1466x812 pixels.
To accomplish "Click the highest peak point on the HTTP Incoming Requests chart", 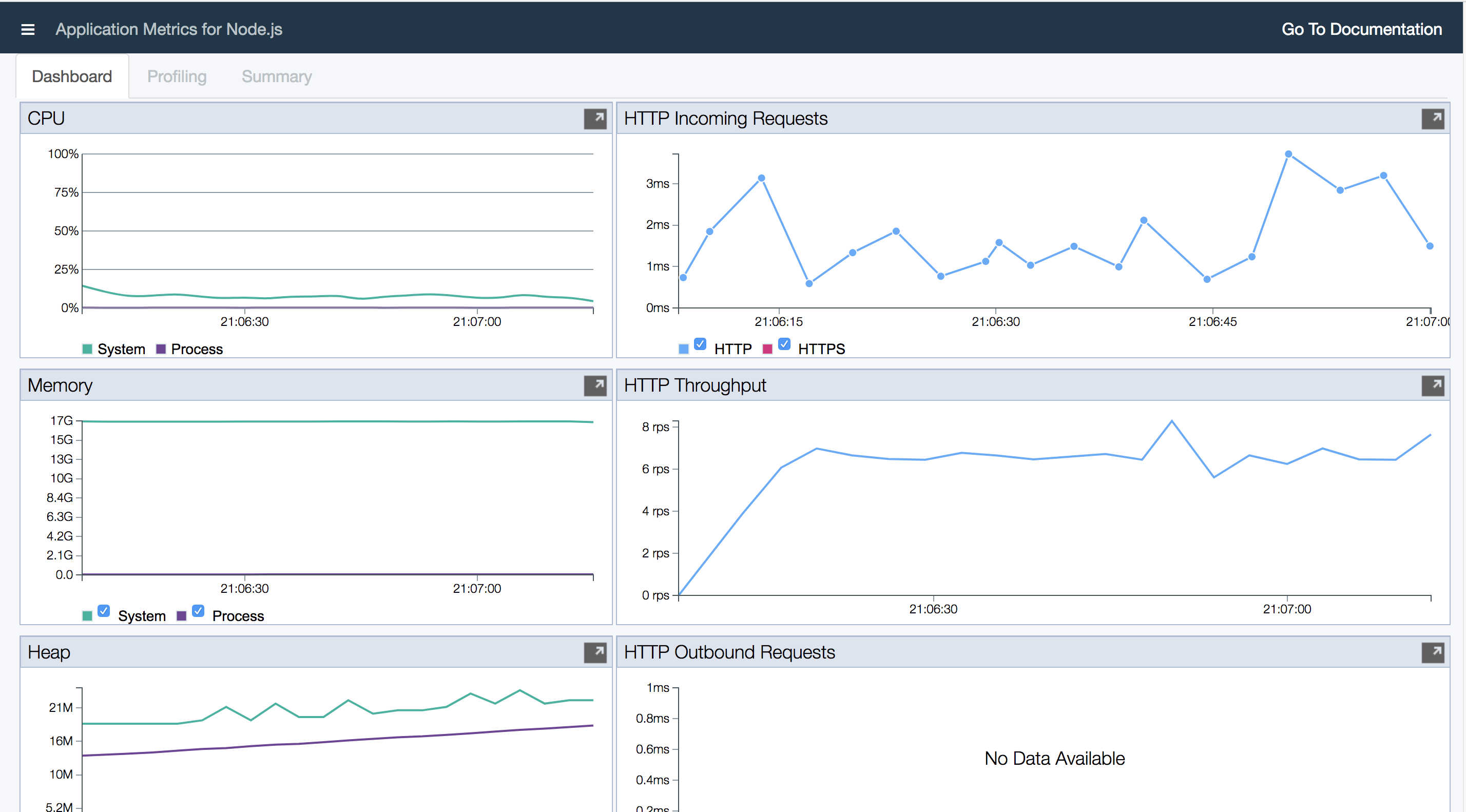I will 1288,154.
